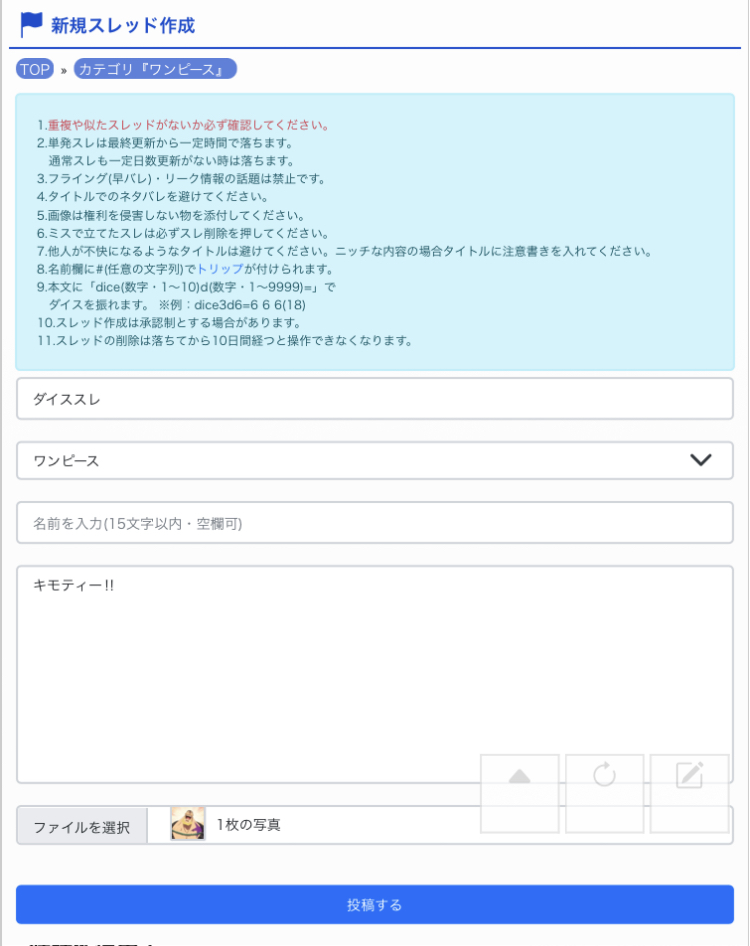Viewport: 750px width, 946px height.
Task: Click the 名前を入力 name field
Action: tap(374, 523)
